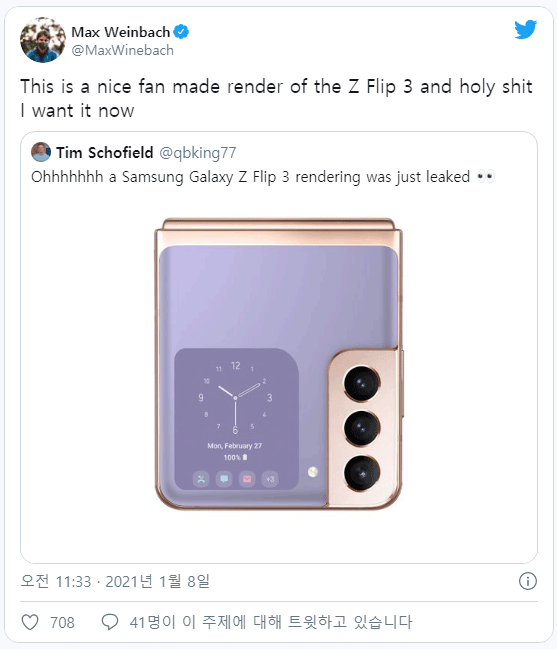
Task: Open the Max Weinbach display name
Action: (x=120, y=32)
